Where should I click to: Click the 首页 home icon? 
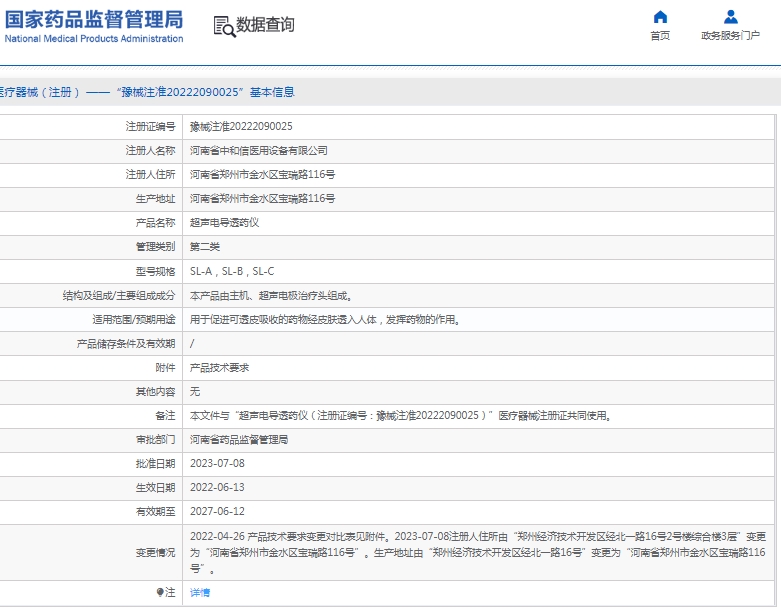(x=660, y=17)
